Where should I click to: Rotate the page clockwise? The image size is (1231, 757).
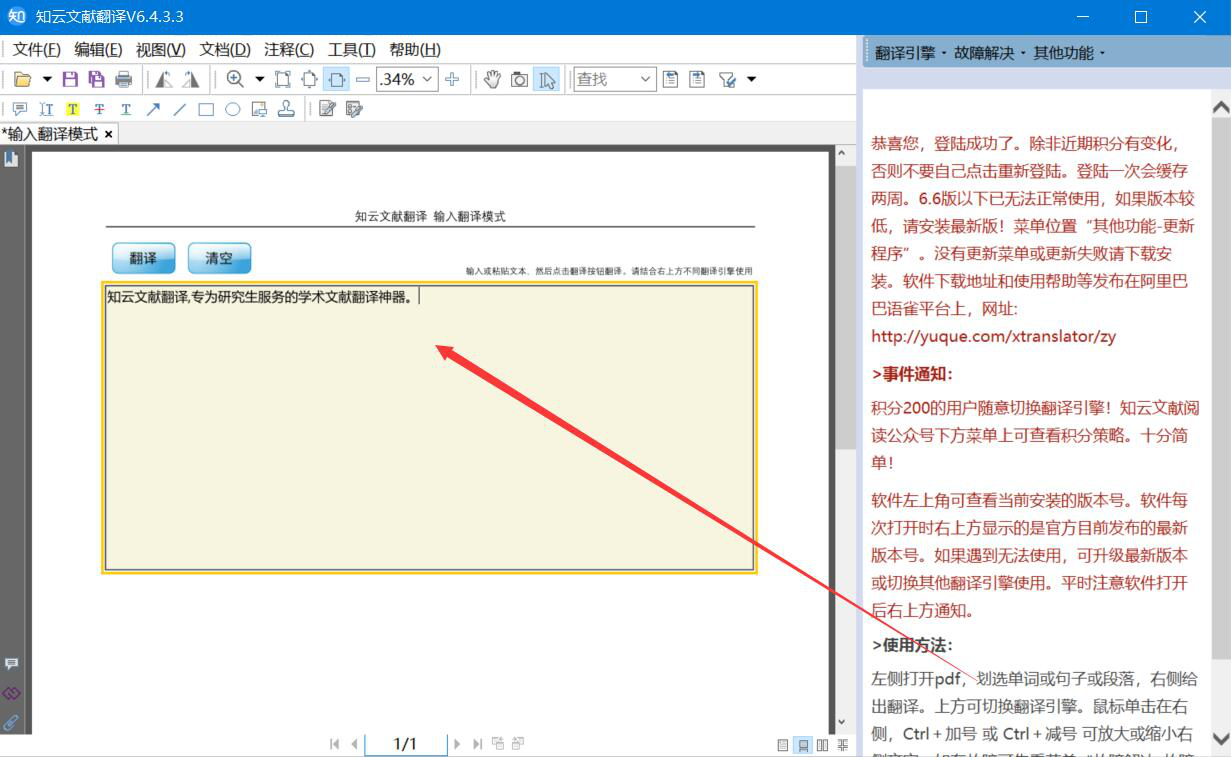(190, 80)
